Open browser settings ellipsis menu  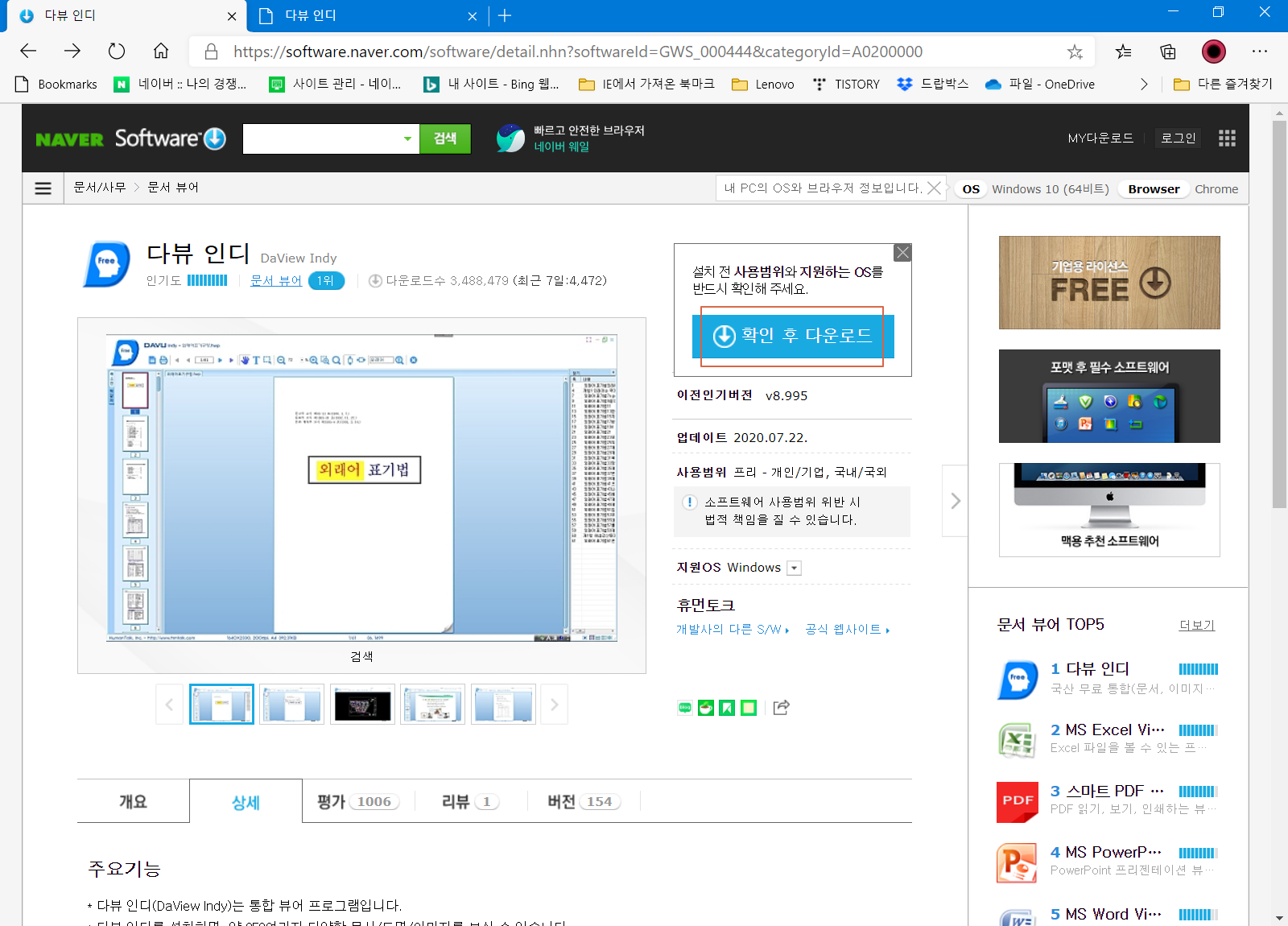[1260, 52]
